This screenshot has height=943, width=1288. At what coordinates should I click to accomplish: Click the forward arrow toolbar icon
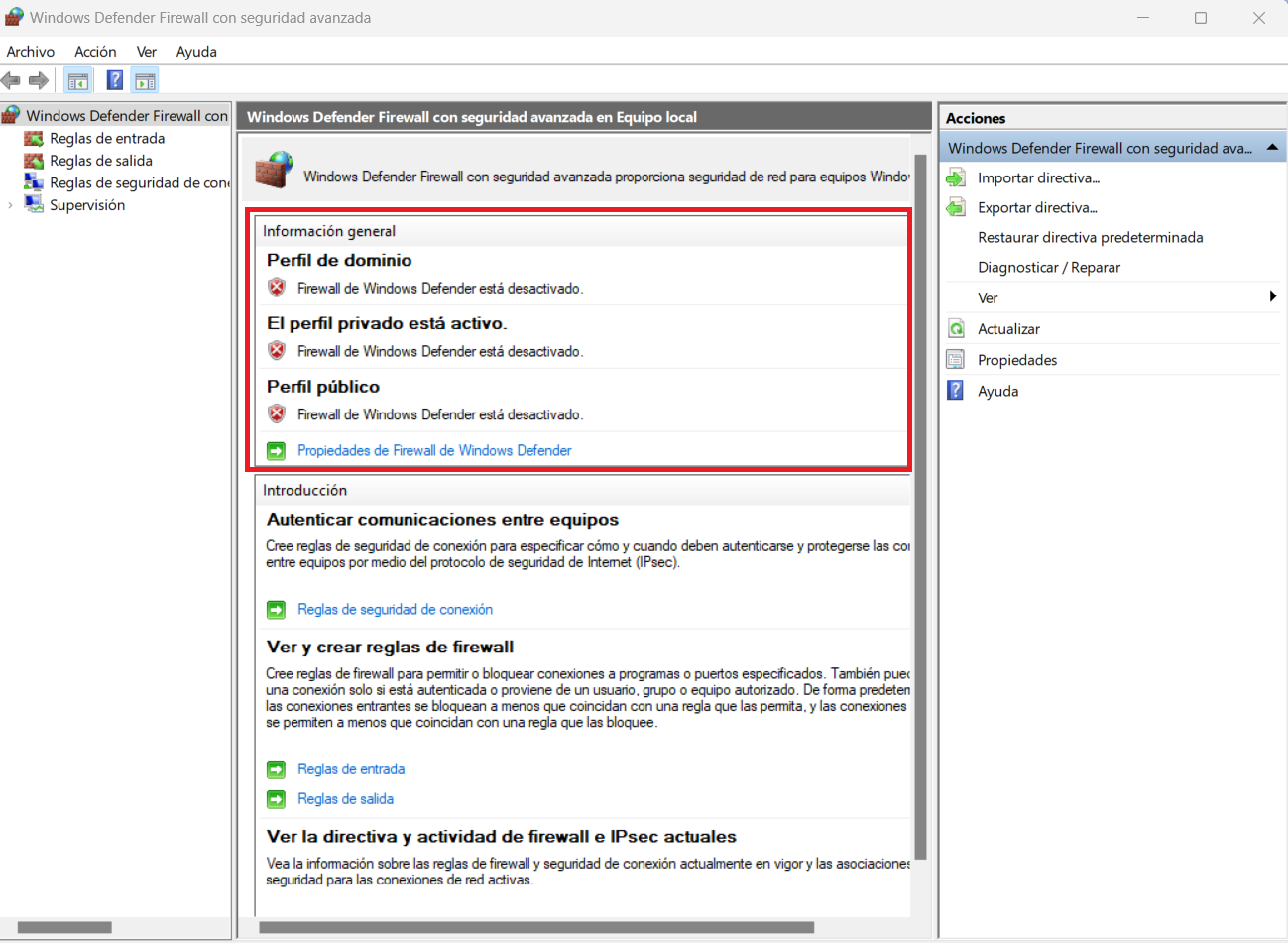pyautogui.click(x=39, y=80)
